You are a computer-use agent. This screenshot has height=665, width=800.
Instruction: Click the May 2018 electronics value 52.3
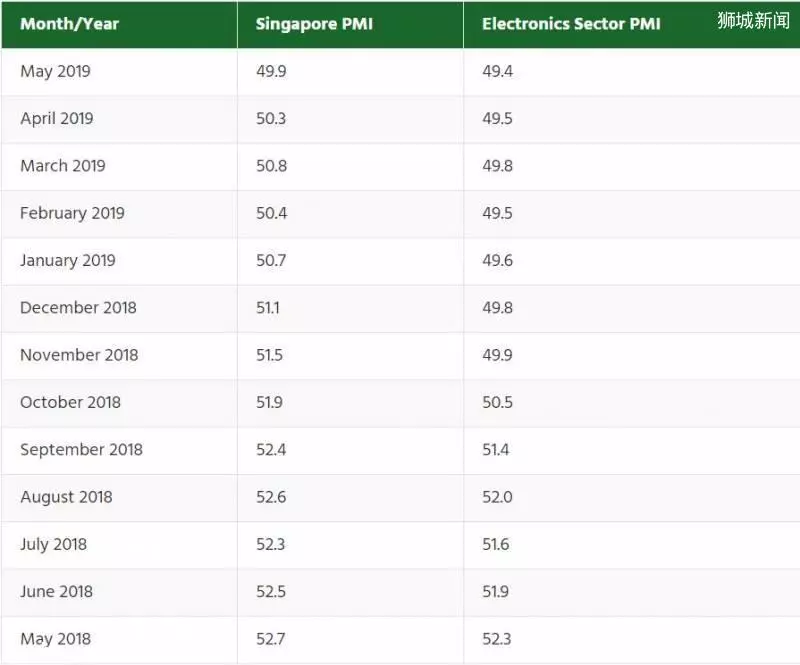(497, 639)
